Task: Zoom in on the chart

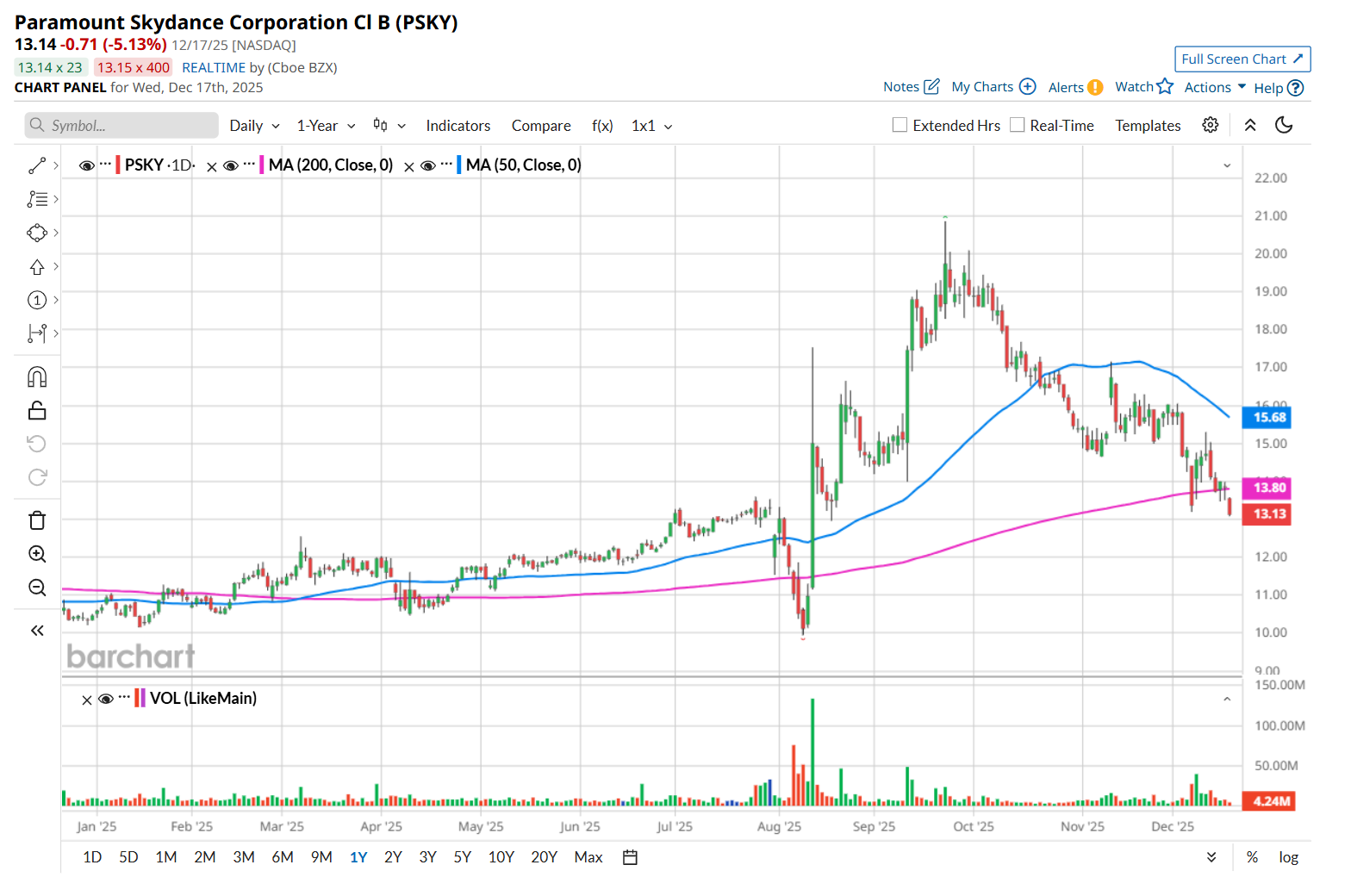Action: coord(37,554)
